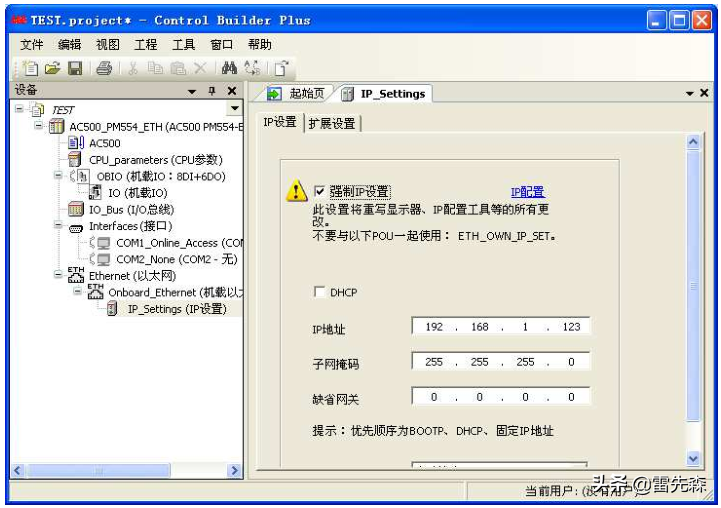Image resolution: width=721 pixels, height=508 pixels.
Task: Enable the DHCP checkbox
Action: click(x=320, y=292)
